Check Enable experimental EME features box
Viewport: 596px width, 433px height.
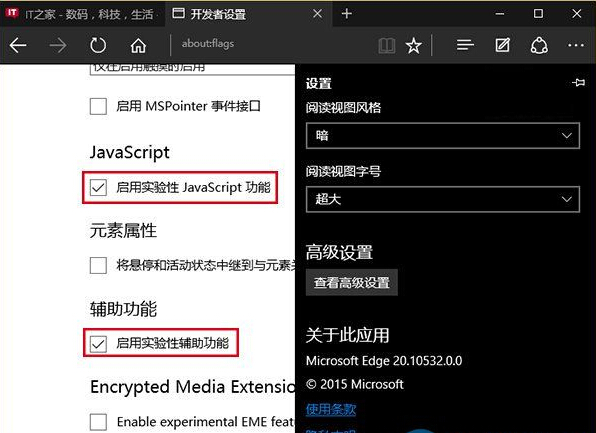98,422
